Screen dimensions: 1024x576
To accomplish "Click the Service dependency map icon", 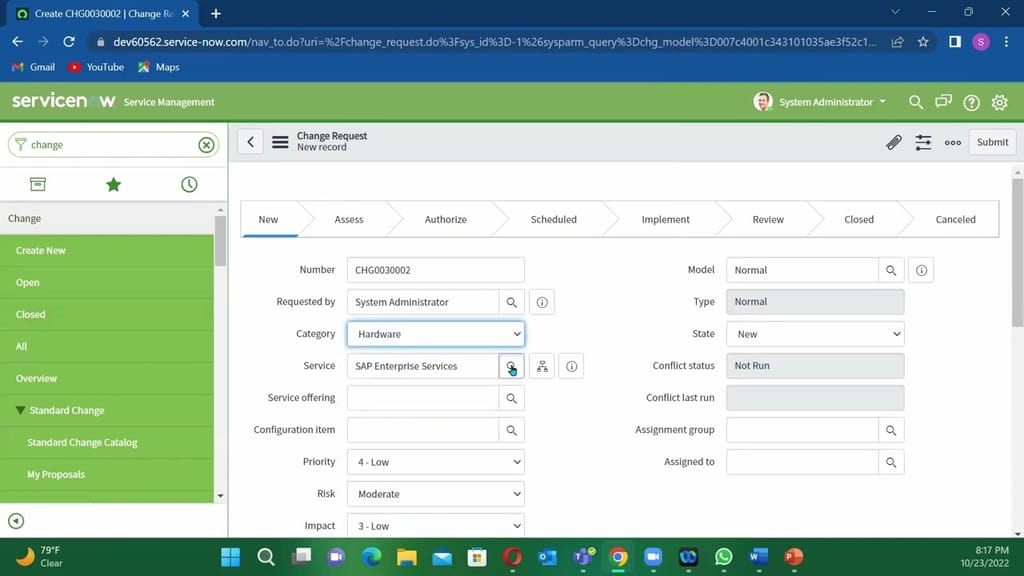I will tap(542, 365).
